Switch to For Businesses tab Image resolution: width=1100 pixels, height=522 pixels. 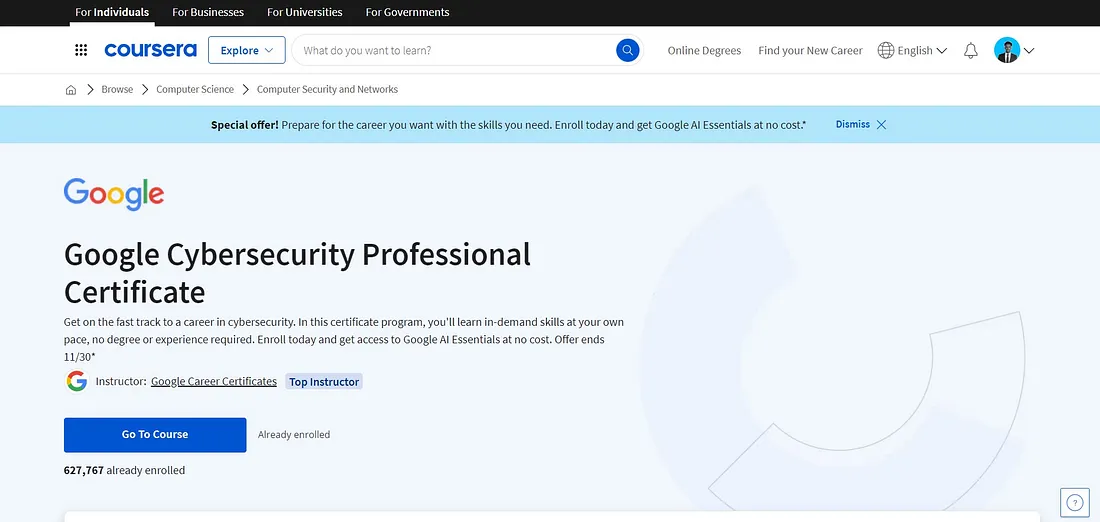pos(208,12)
